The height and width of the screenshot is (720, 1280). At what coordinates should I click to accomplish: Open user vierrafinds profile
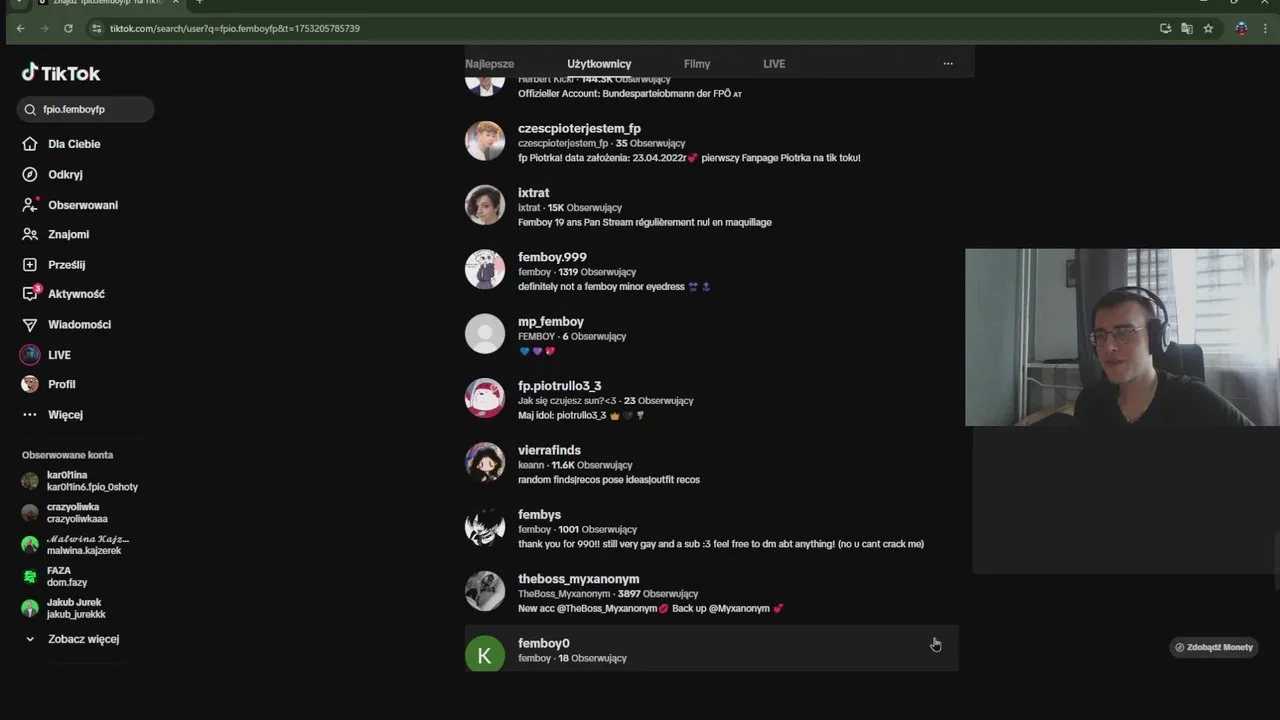click(711, 463)
